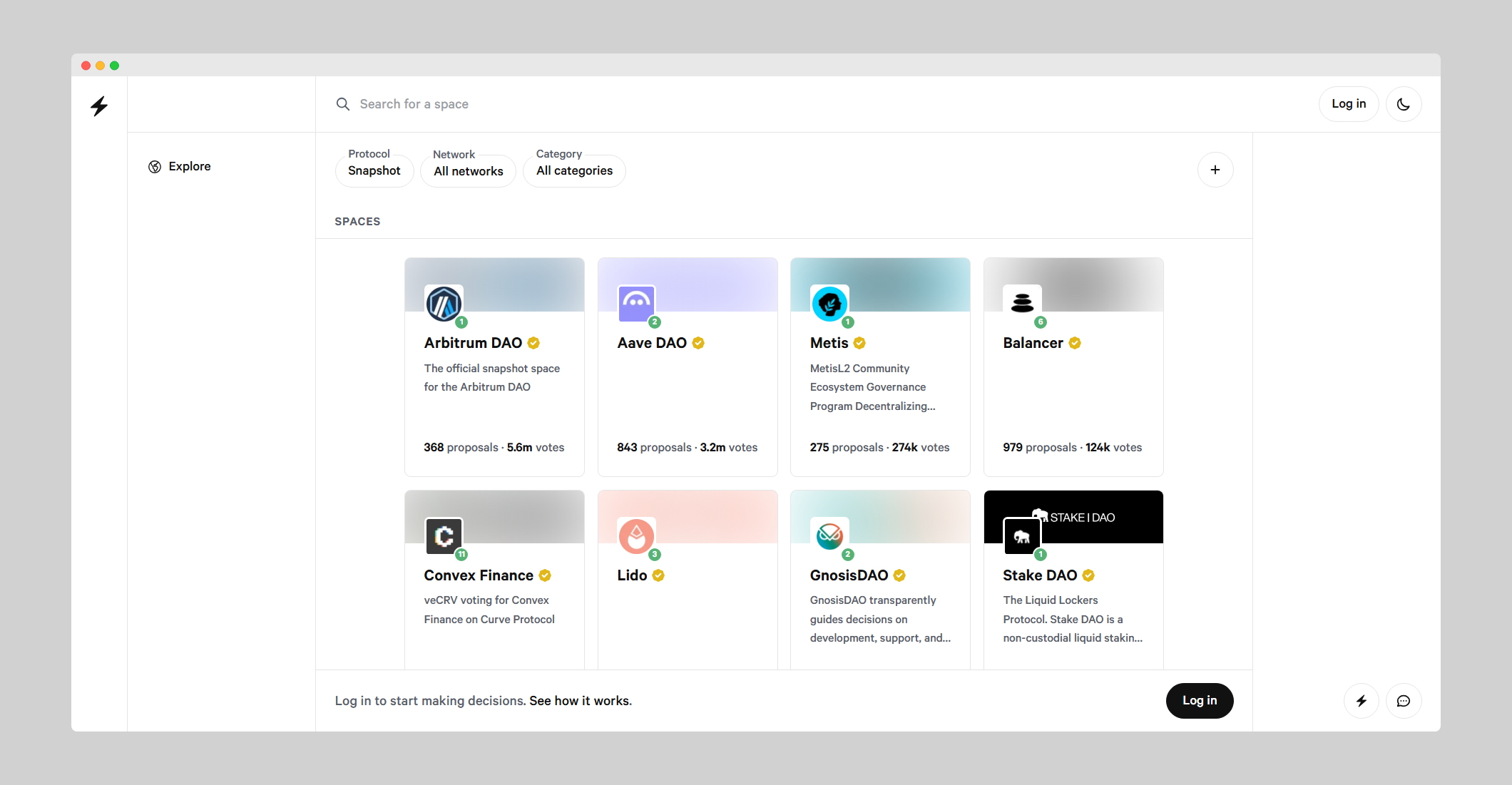Click the GnosisDAO owl avatar
Viewport: 1512px width, 785px height.
pyautogui.click(x=829, y=536)
